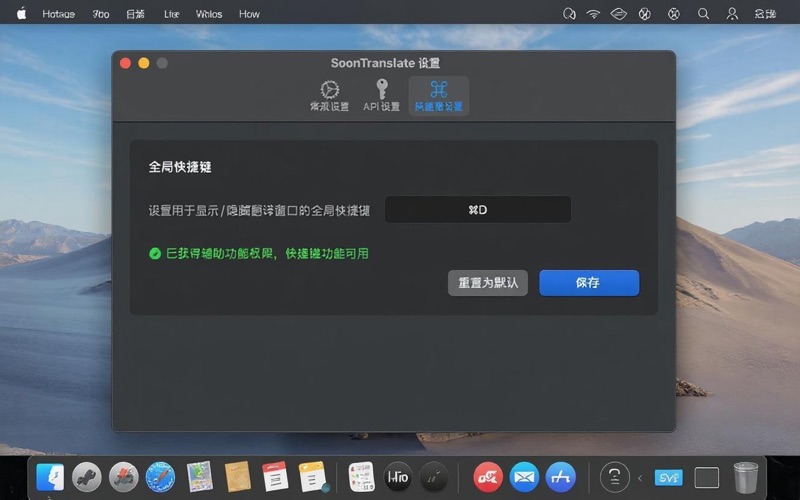Open the yellow Notes app in Dock
800x500 pixels.
pos(312,477)
